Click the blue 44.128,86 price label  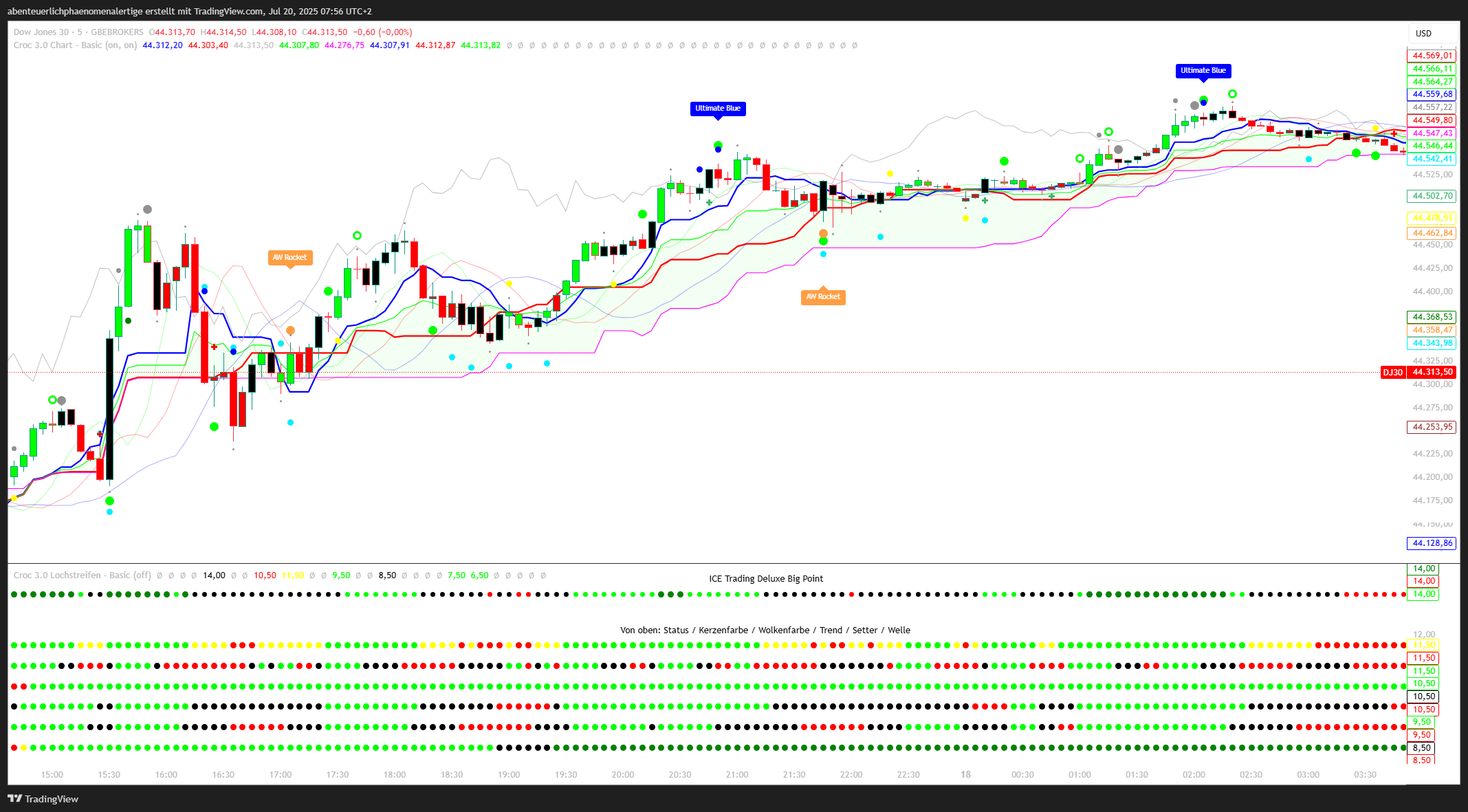[x=1432, y=543]
